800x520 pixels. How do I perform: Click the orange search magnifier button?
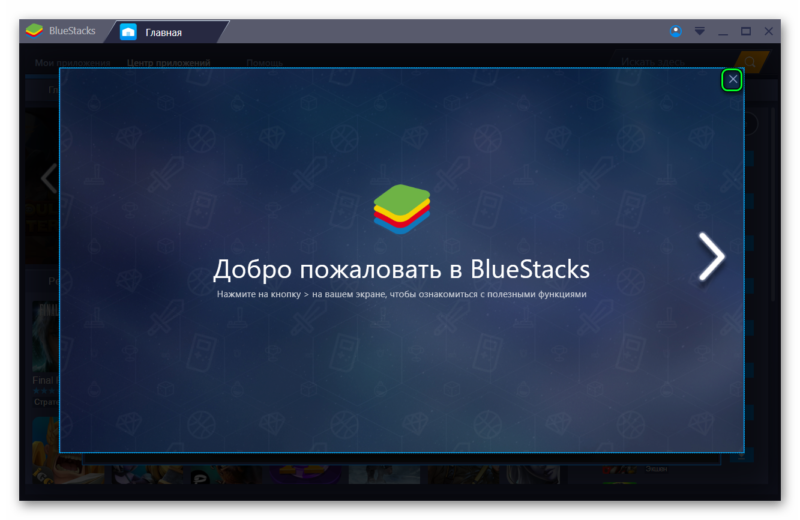(x=751, y=62)
